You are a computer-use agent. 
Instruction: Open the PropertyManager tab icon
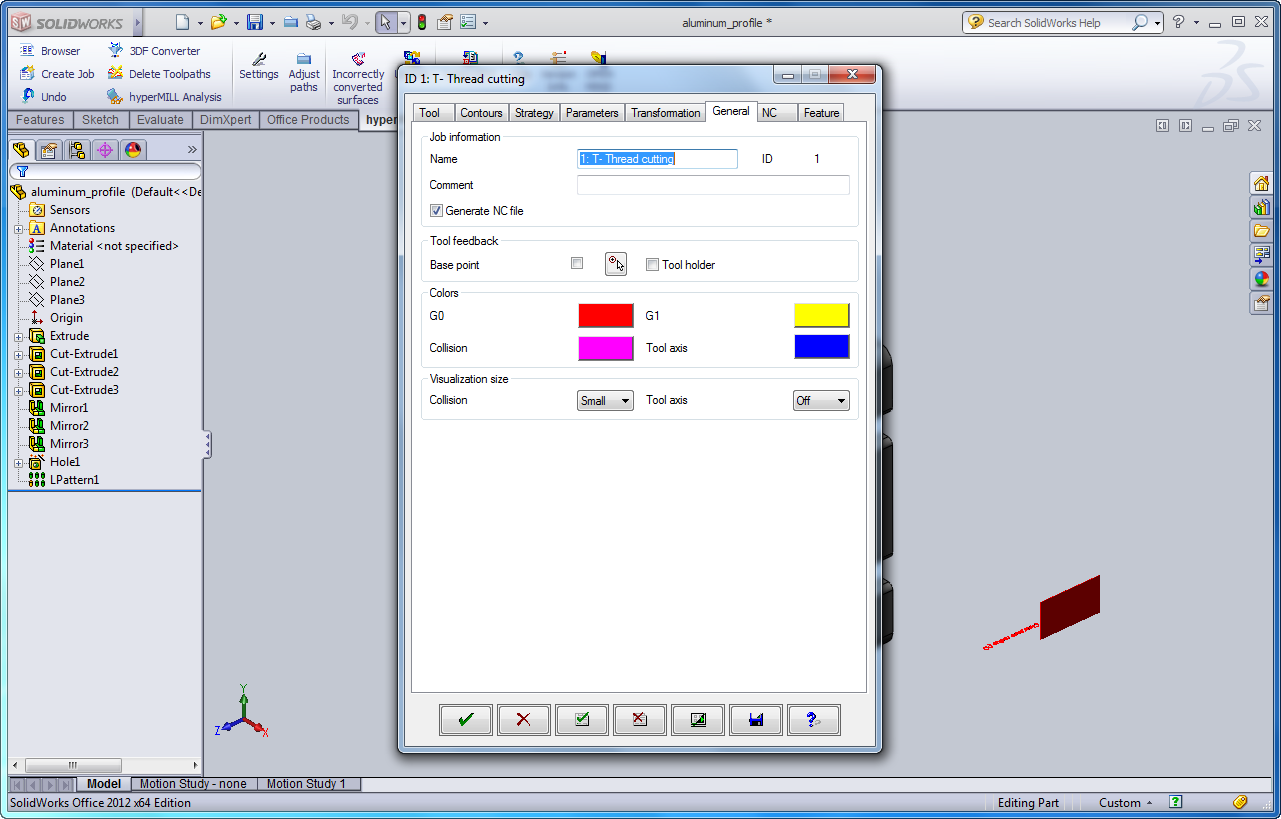tap(49, 150)
